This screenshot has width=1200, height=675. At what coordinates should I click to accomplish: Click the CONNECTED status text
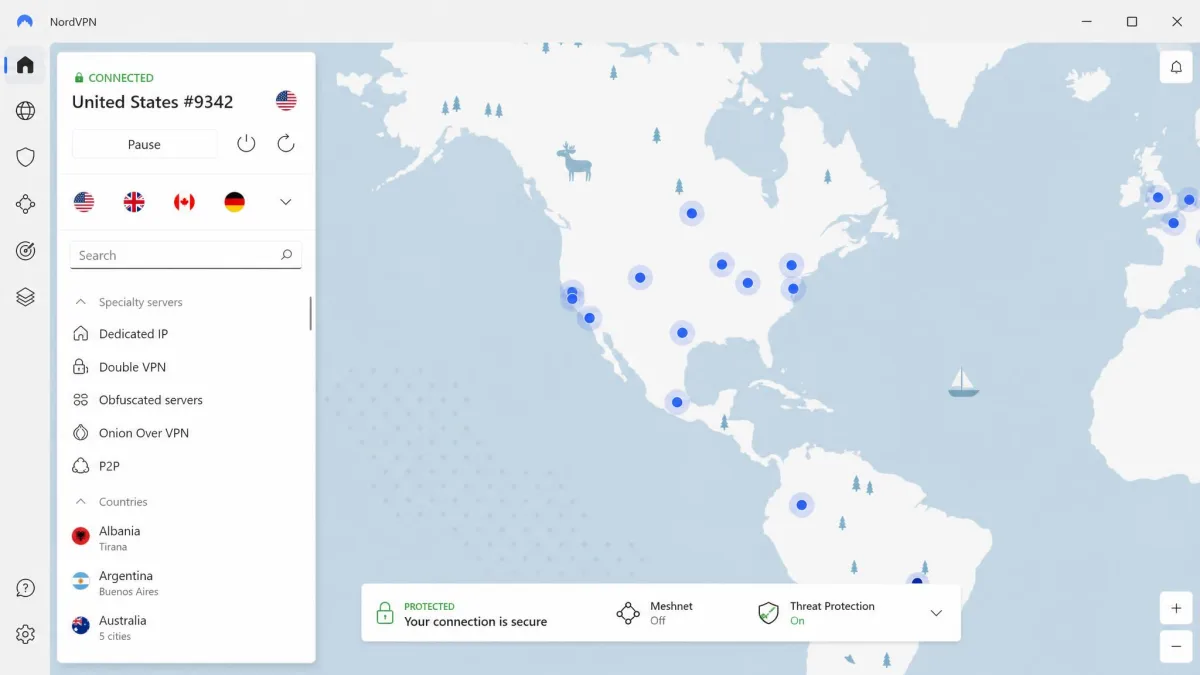coord(121,78)
